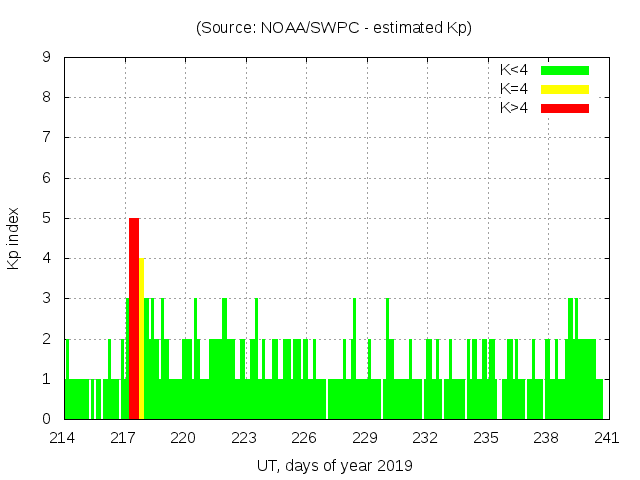Click the 5 tick on the Kp axis
Viewport: 640px width, 480px height.
point(47,218)
